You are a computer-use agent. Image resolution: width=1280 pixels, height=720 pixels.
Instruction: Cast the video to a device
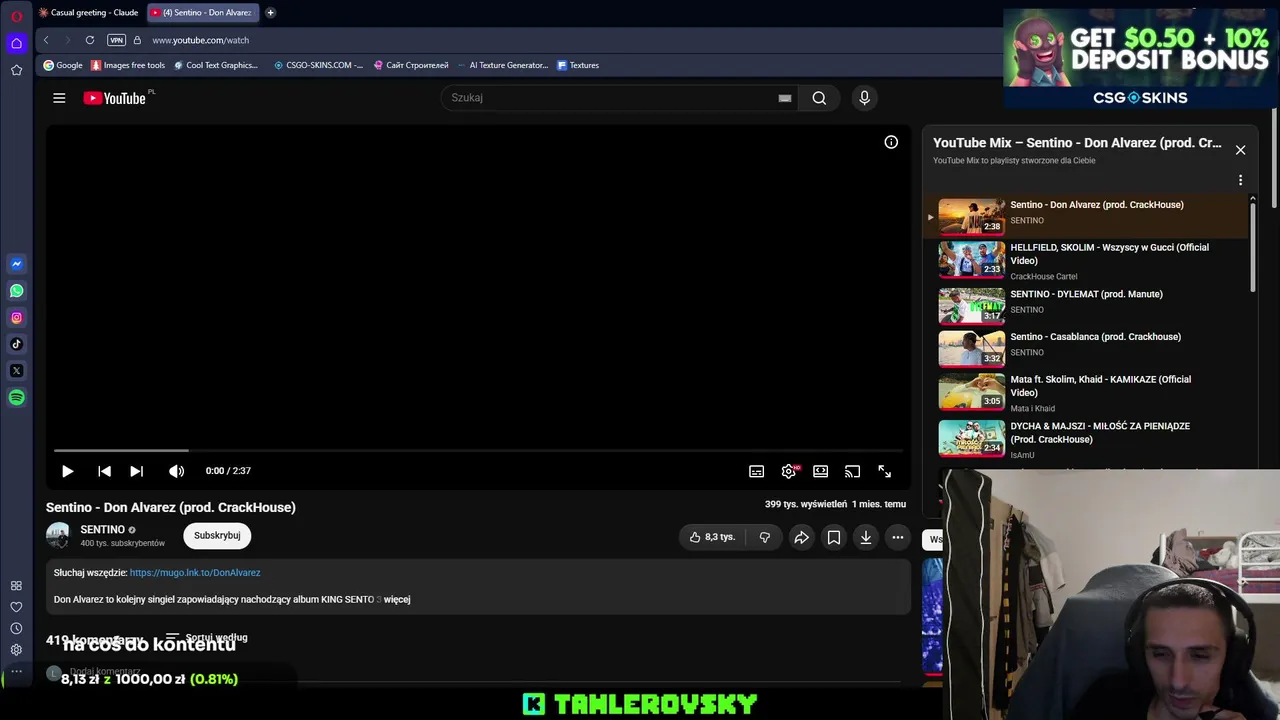(x=852, y=471)
